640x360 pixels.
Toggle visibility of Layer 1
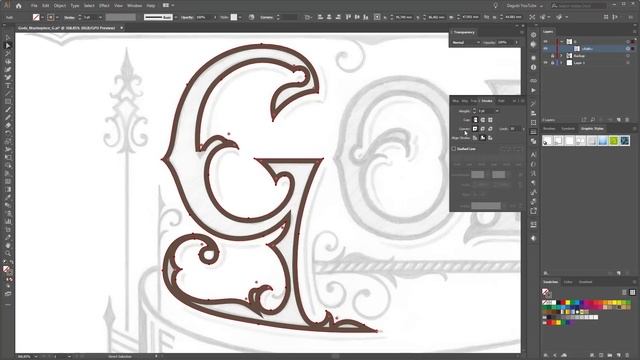point(546,63)
